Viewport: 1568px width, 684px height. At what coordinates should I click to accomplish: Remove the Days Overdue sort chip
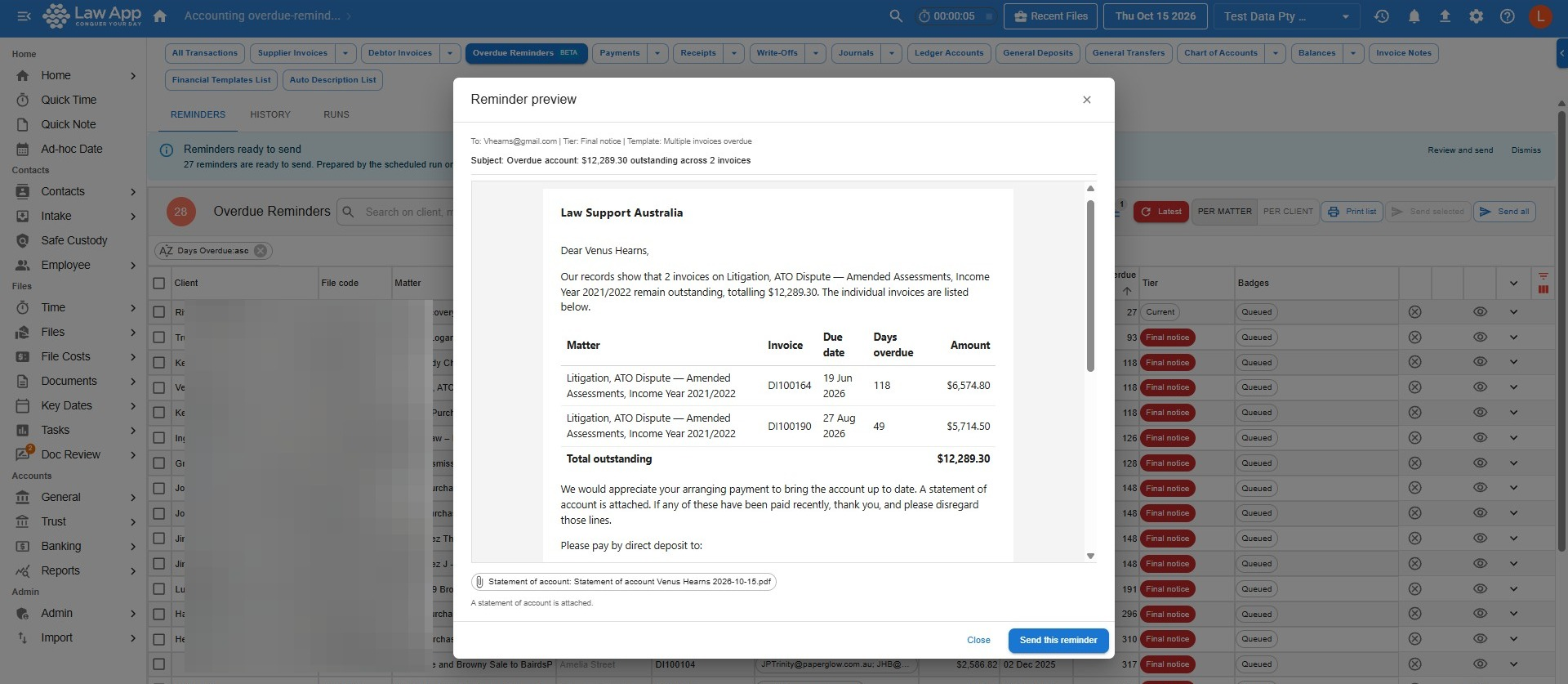point(261,251)
